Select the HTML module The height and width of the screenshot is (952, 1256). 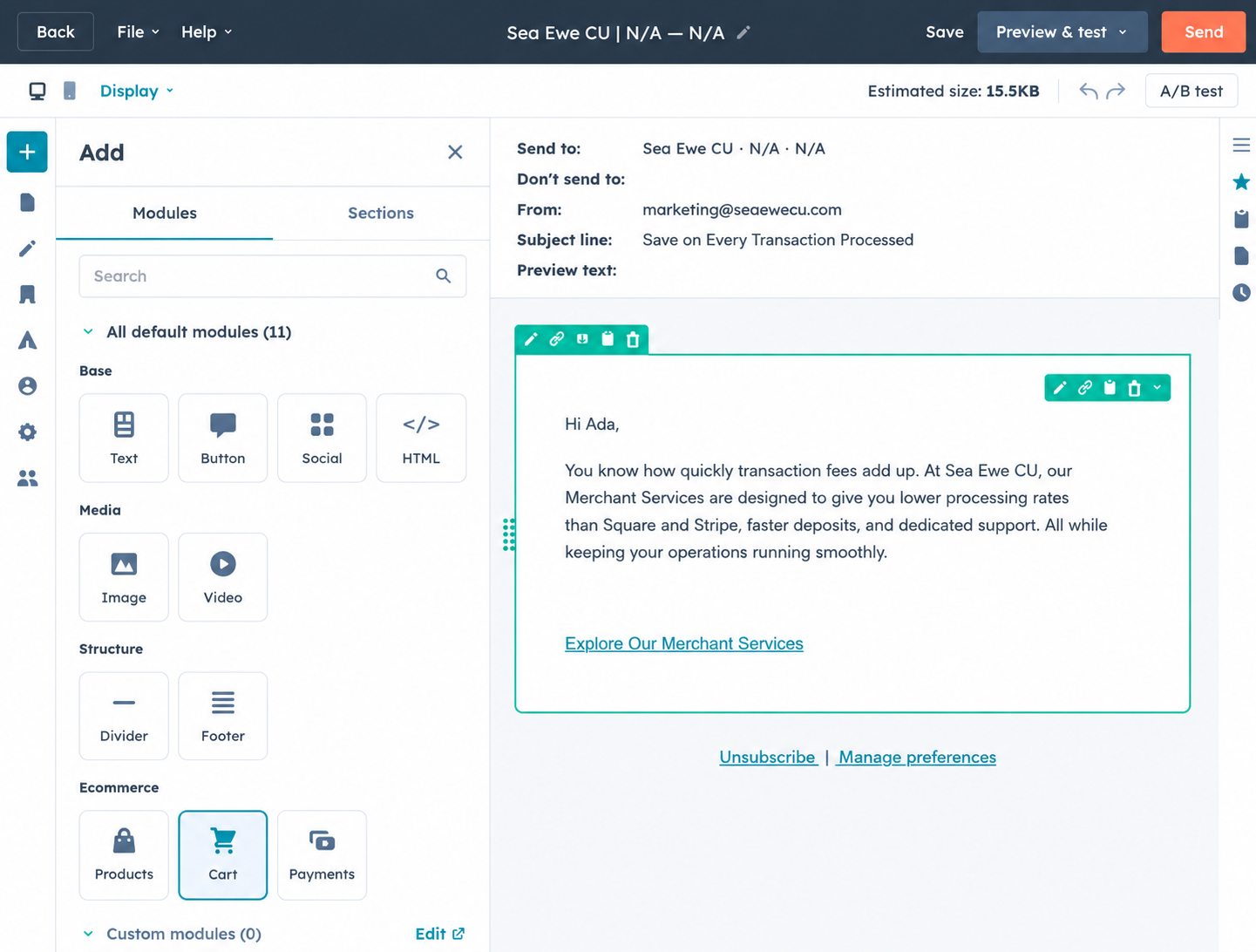point(421,438)
